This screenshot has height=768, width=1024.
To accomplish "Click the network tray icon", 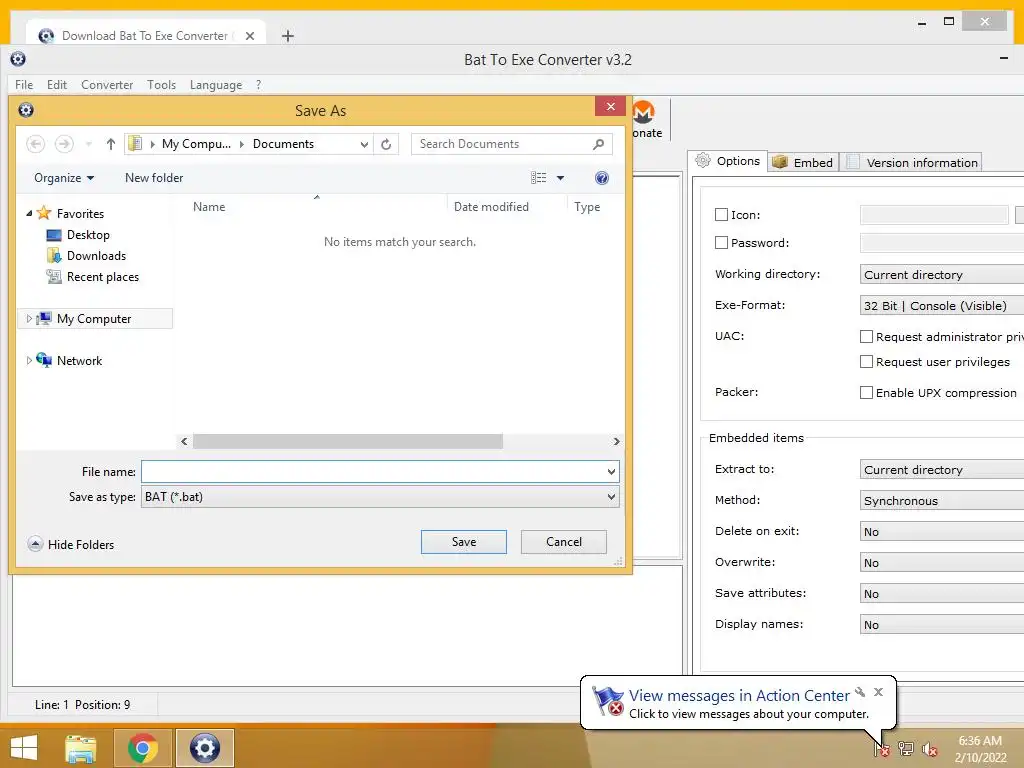I will click(906, 748).
